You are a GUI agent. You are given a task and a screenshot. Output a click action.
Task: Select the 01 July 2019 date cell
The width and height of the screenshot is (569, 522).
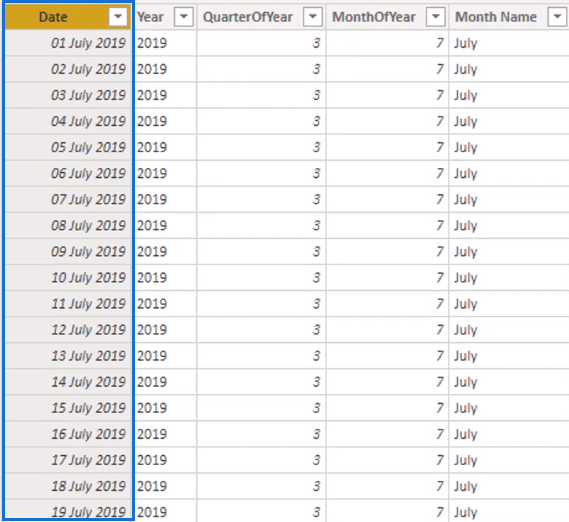click(68, 43)
